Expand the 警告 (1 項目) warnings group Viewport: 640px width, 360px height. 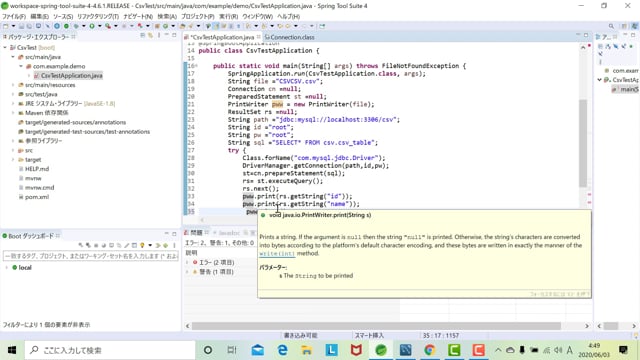click(x=187, y=272)
